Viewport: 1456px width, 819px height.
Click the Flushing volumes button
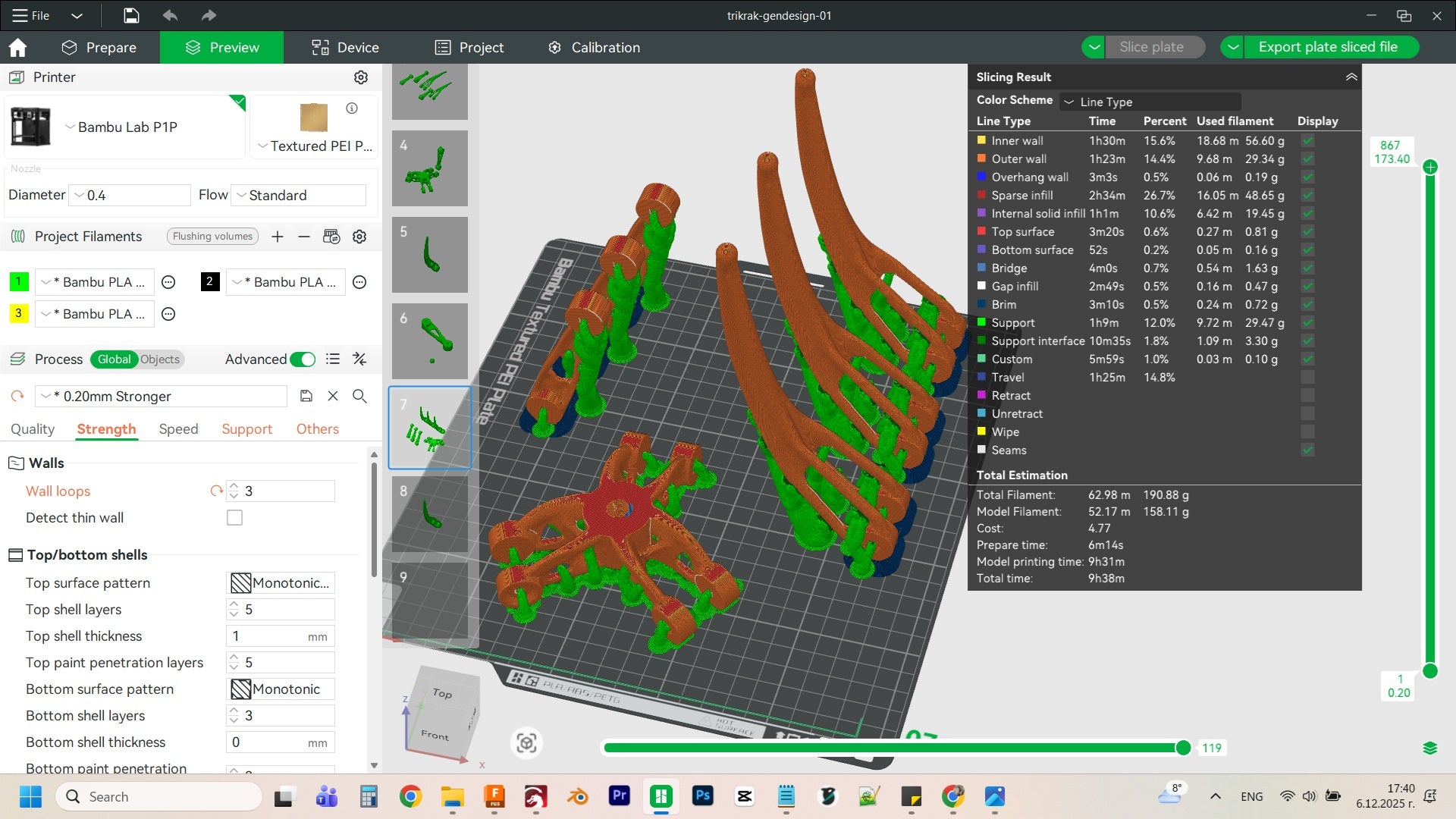212,237
